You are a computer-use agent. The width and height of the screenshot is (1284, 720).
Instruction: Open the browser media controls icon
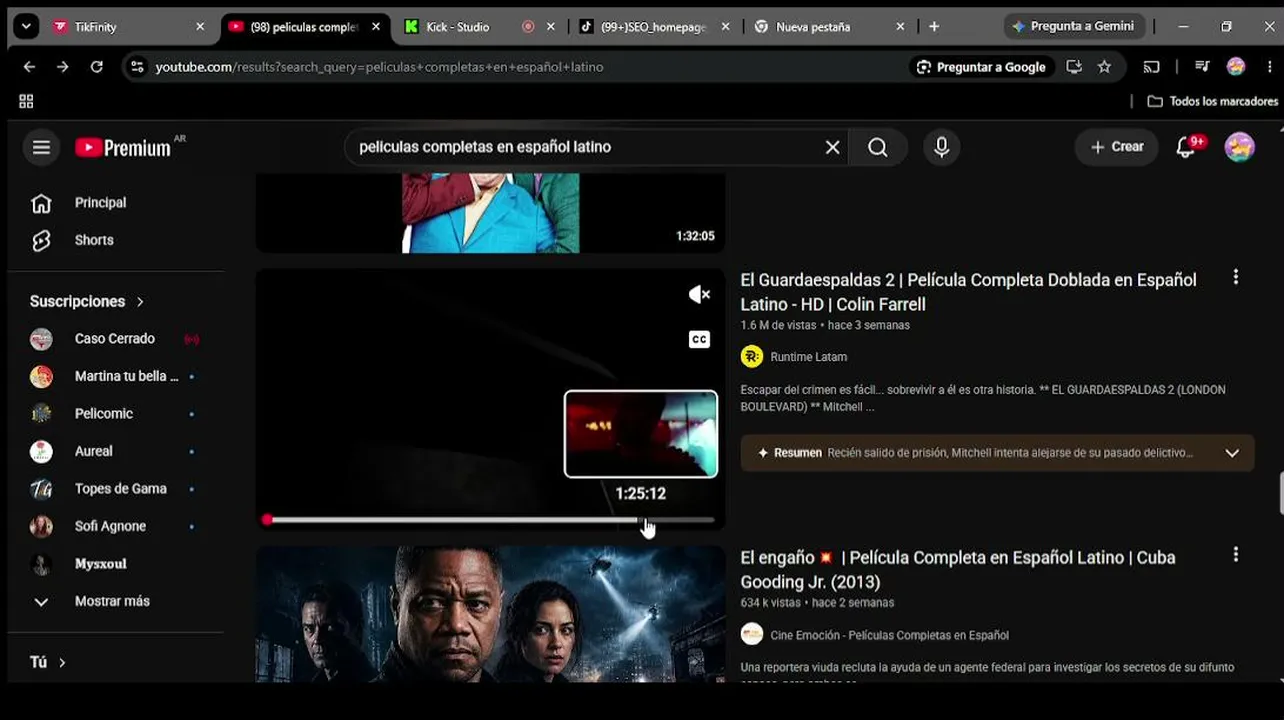coord(1203,67)
